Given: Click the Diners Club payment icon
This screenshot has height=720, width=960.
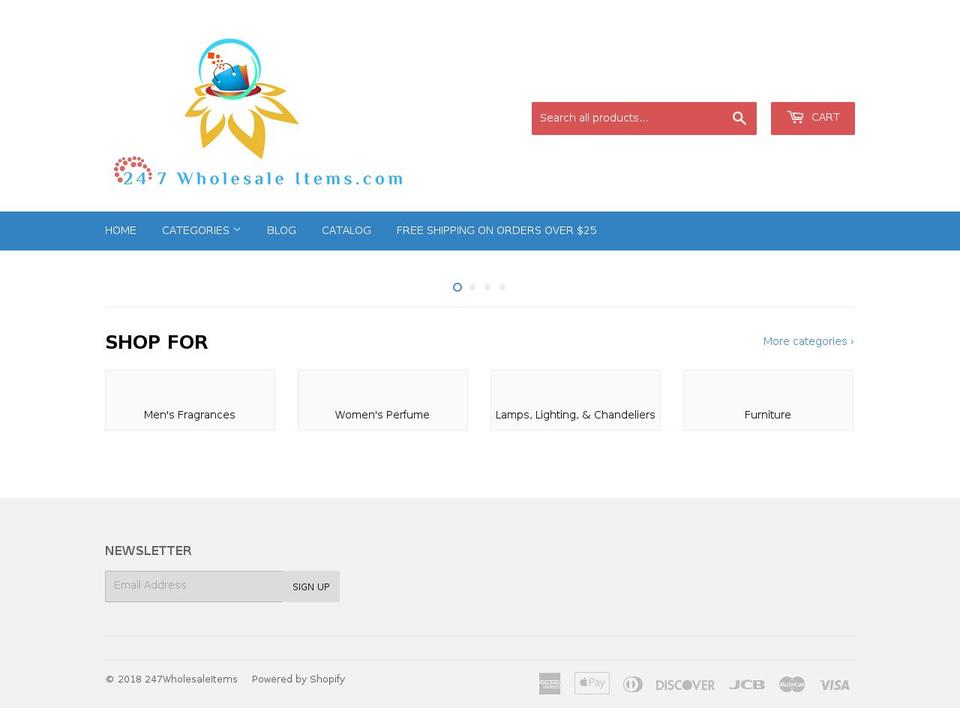Looking at the screenshot, I should tap(632, 684).
